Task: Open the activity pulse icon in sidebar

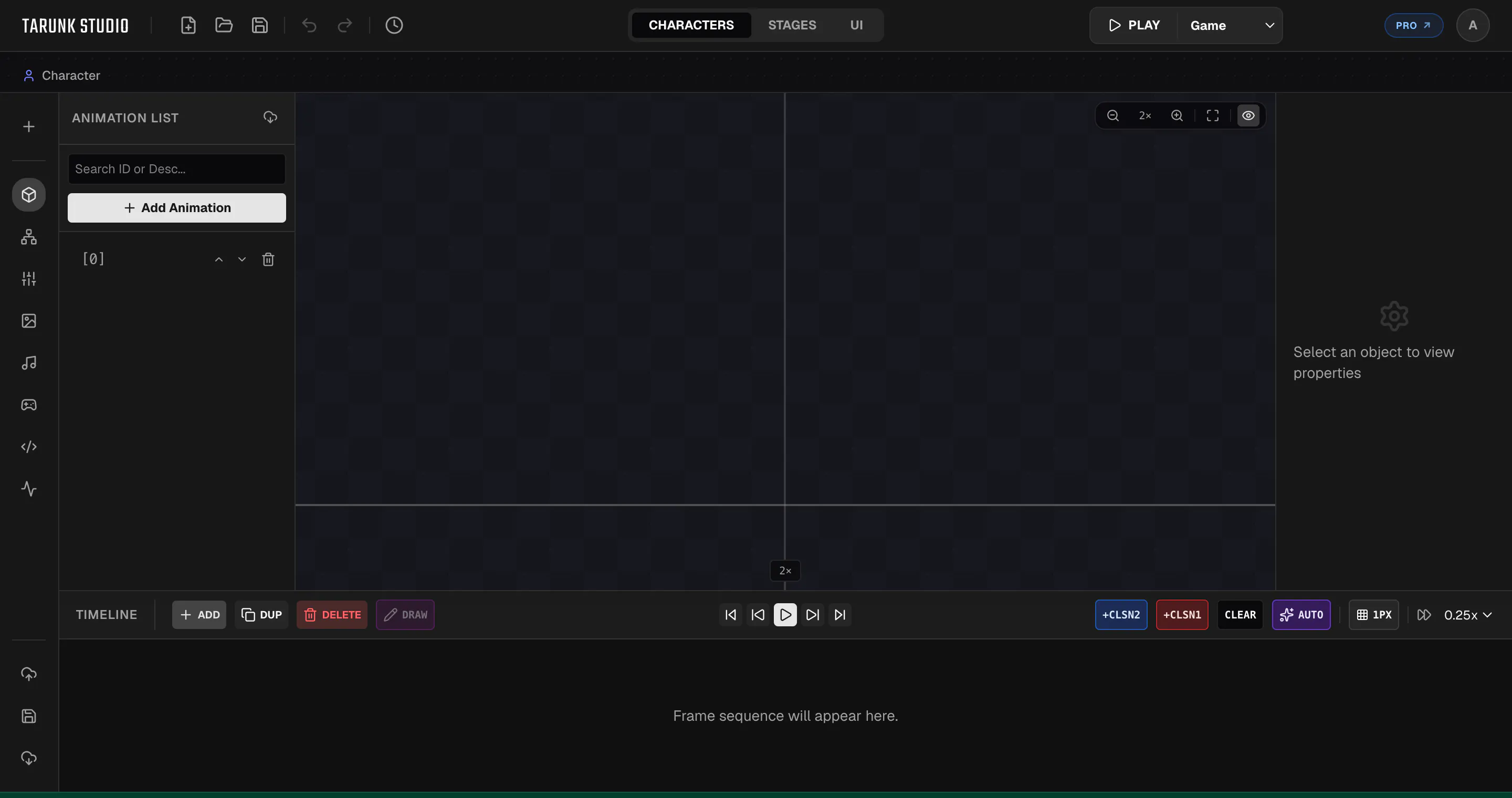Action: 29,489
